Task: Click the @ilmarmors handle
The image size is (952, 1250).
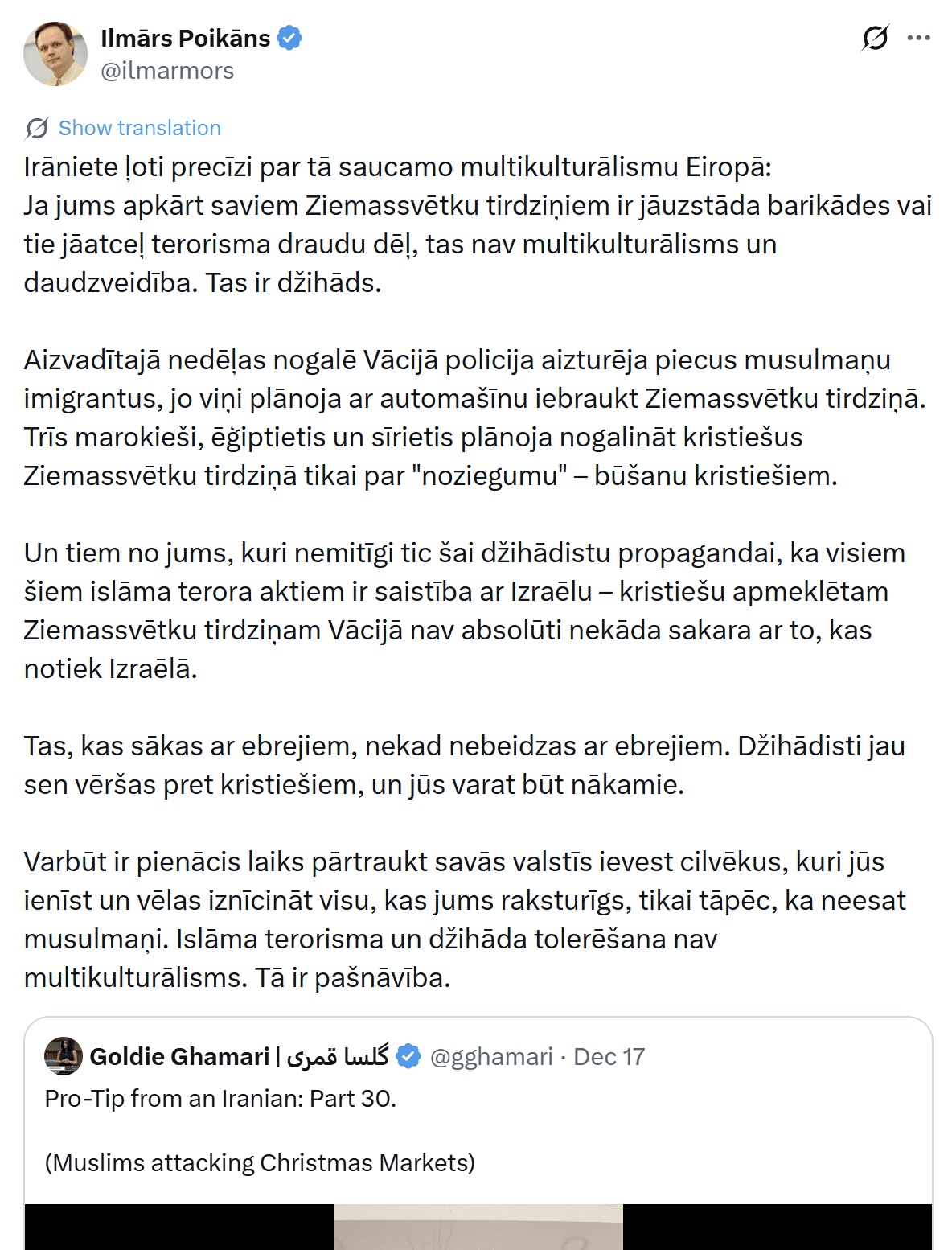Action: point(167,71)
